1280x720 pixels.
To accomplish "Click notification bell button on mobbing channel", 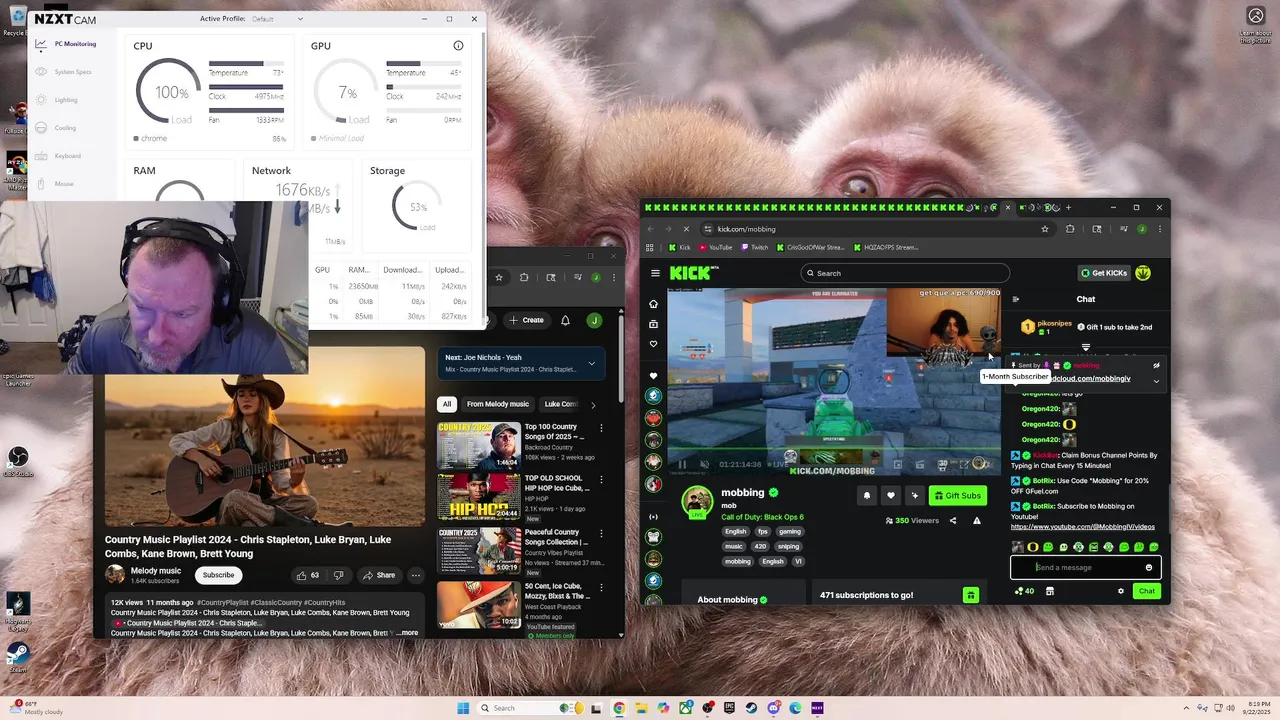I will pyautogui.click(x=866, y=495).
